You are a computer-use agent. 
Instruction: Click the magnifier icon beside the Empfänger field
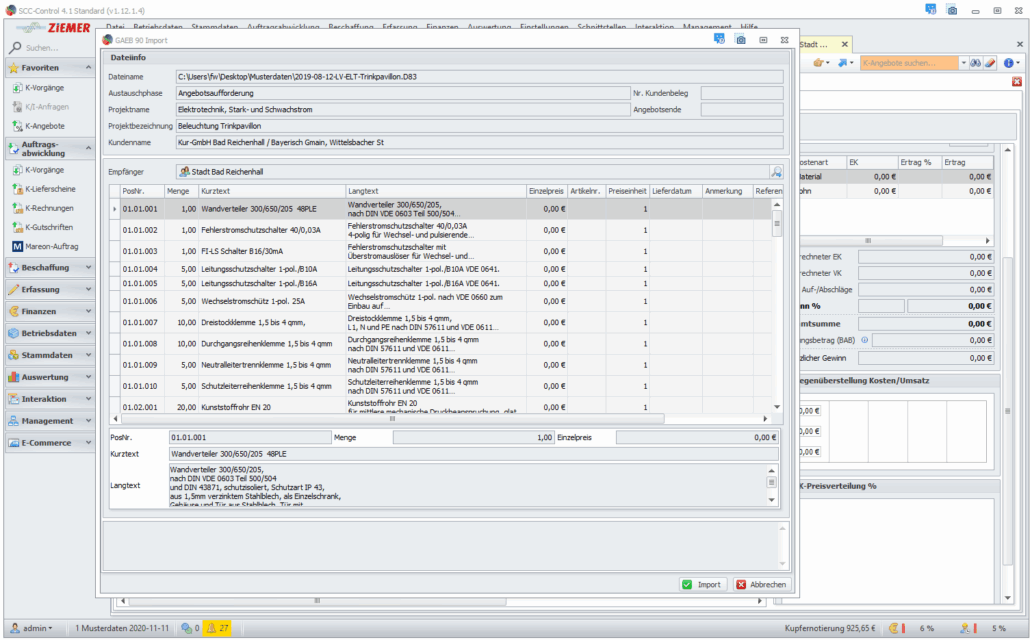coord(776,172)
